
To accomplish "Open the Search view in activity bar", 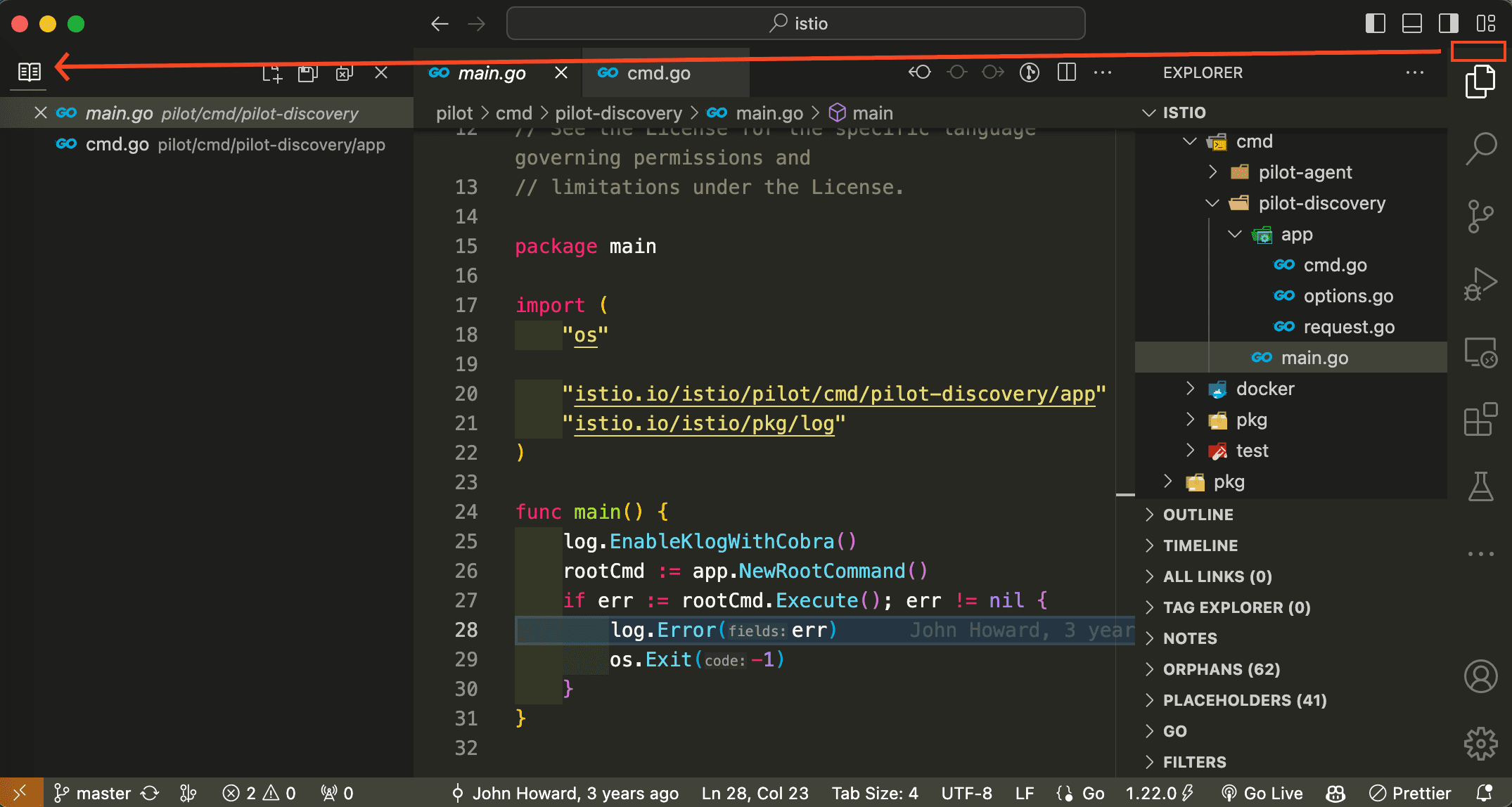I will point(1481,148).
